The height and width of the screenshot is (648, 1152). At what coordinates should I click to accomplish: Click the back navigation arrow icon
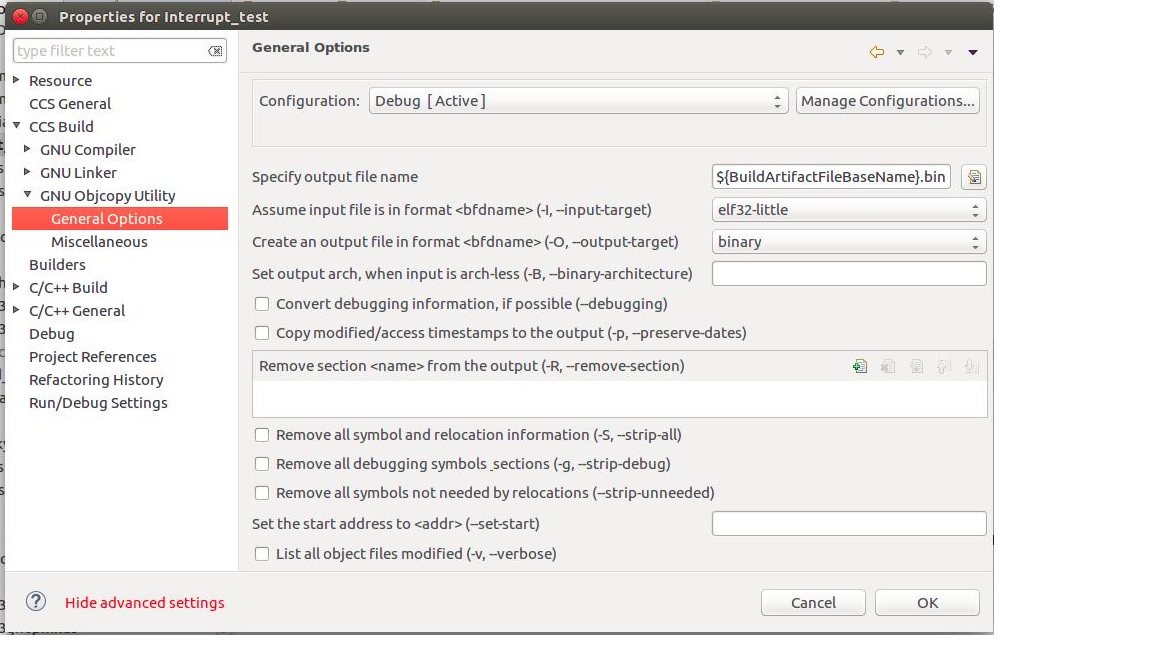pos(876,52)
